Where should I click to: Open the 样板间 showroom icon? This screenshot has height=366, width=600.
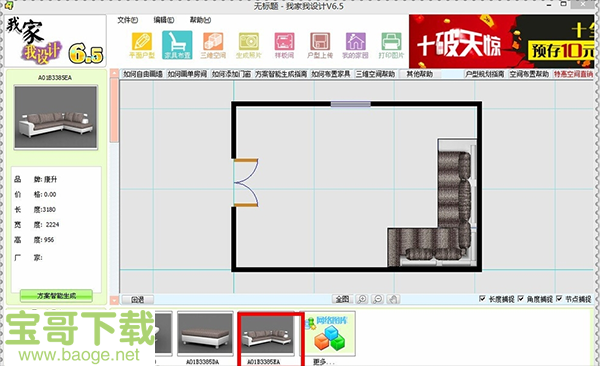click(x=284, y=45)
